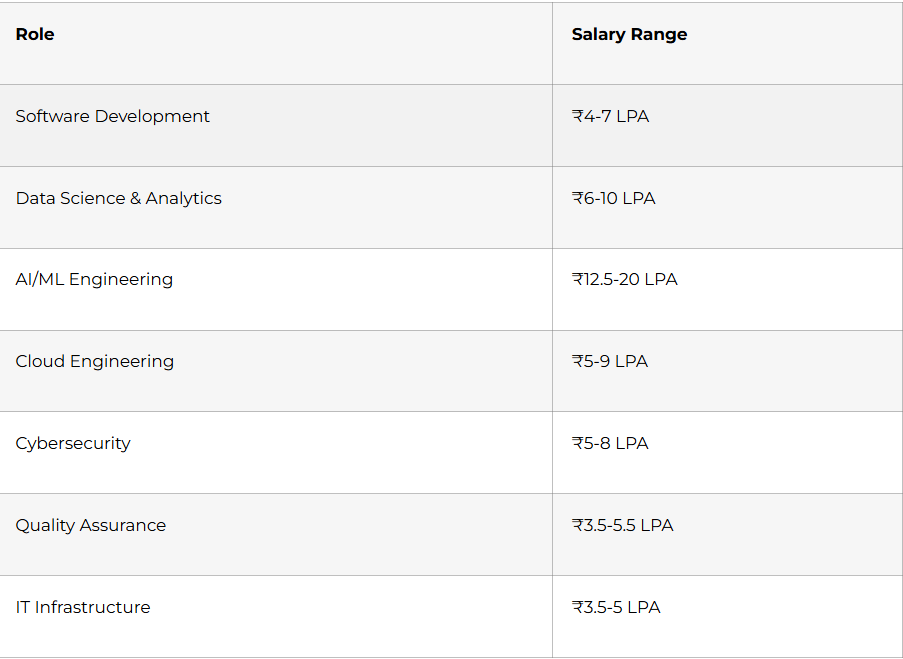Select the Cybersecurity role cell
This screenshot has height=659, width=903.
[73, 444]
